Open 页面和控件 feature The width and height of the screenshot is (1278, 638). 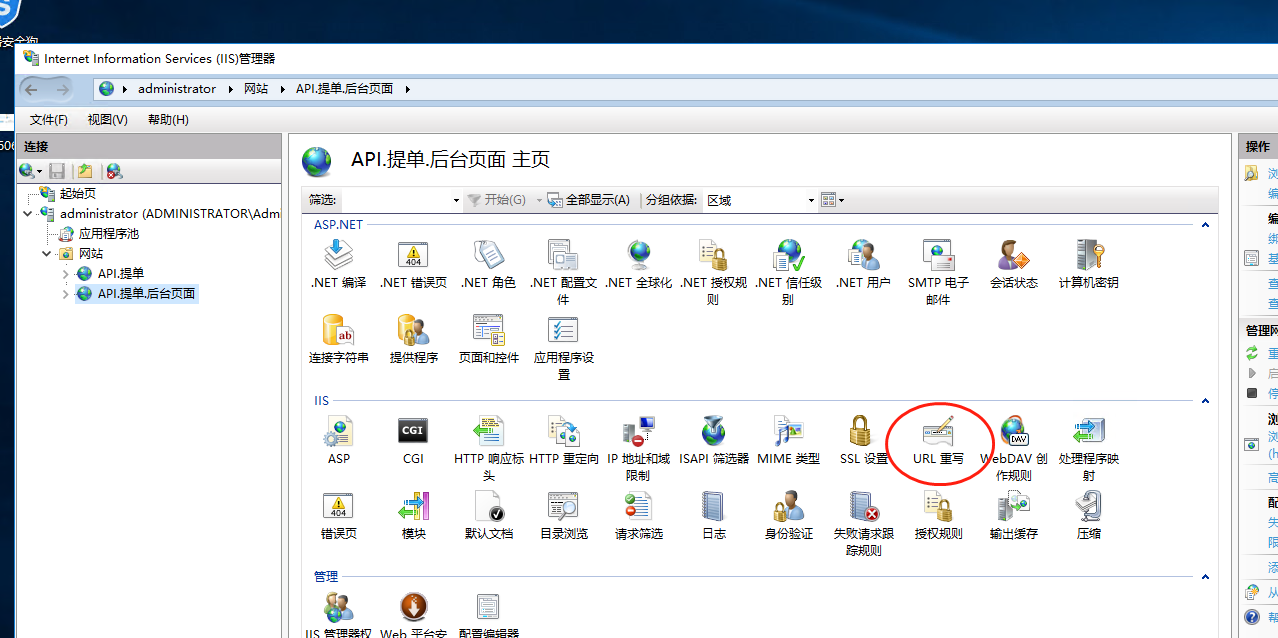coord(488,339)
